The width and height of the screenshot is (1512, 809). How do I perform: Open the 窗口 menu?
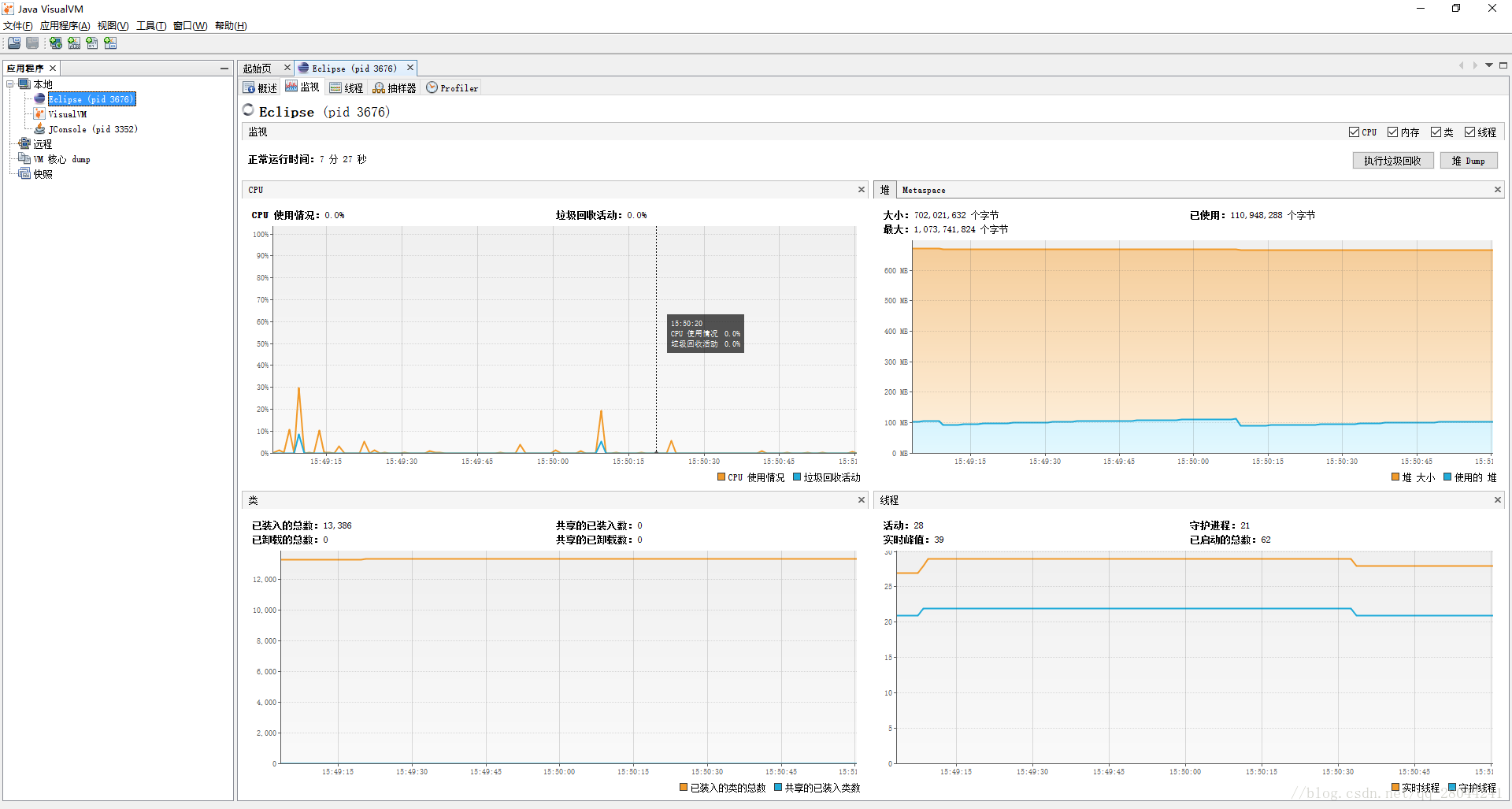coord(190,26)
